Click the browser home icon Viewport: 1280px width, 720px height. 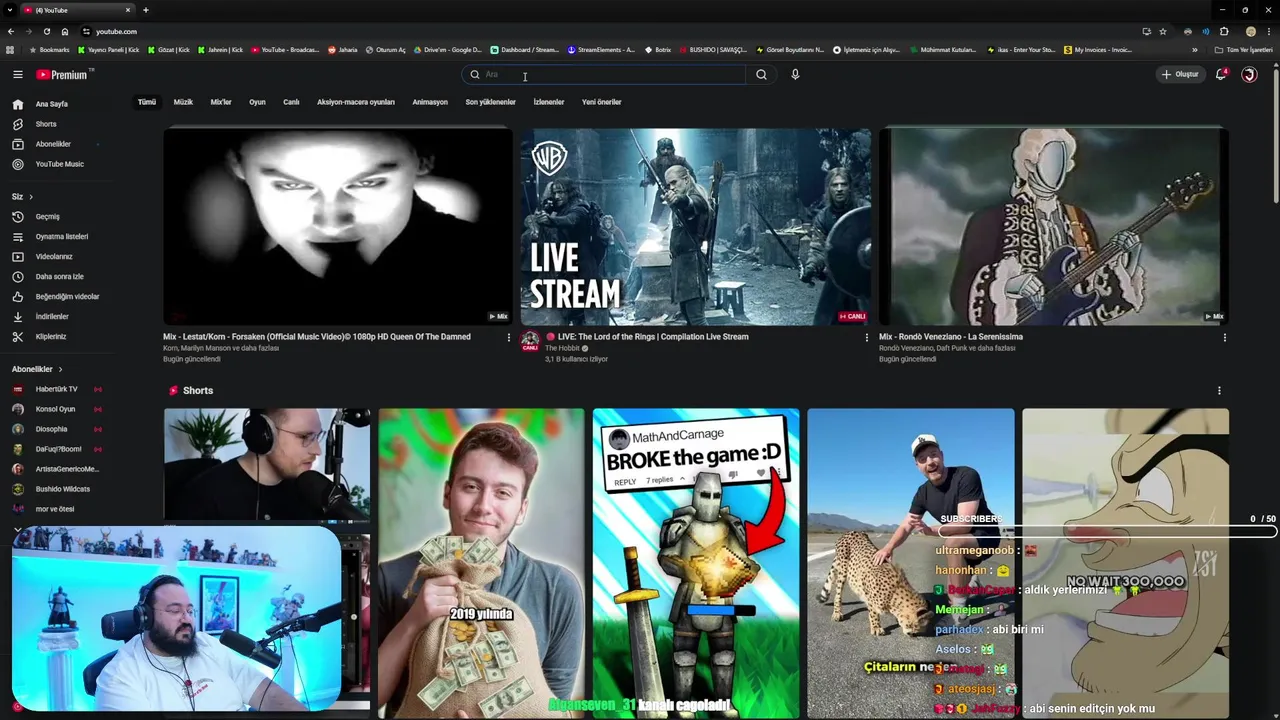[x=65, y=31]
